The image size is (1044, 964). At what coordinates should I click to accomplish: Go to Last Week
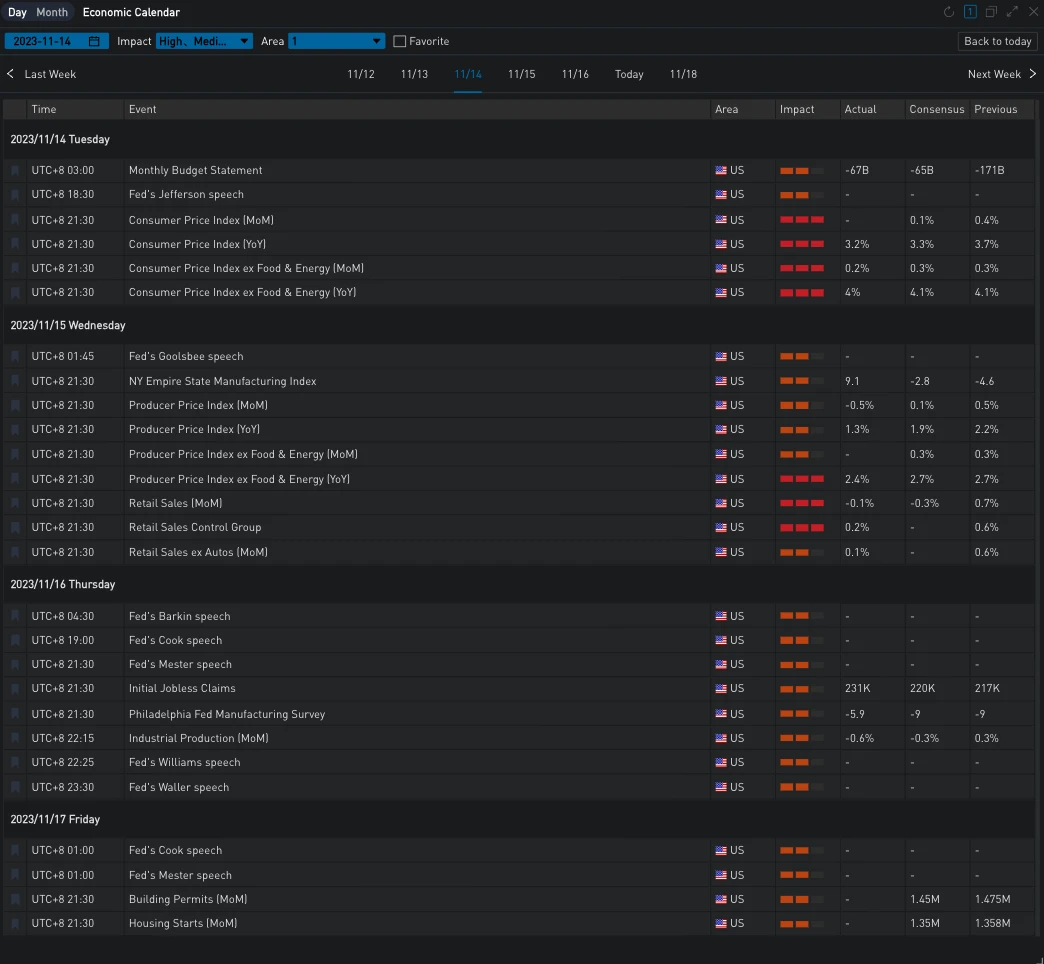click(x=42, y=74)
